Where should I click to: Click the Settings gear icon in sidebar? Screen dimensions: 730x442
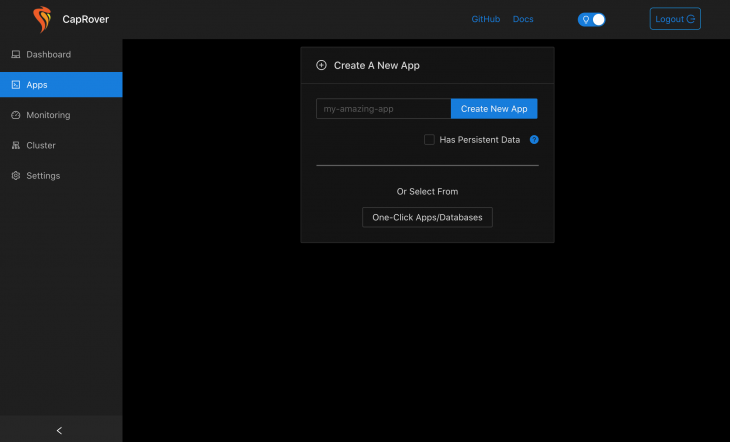click(x=16, y=176)
